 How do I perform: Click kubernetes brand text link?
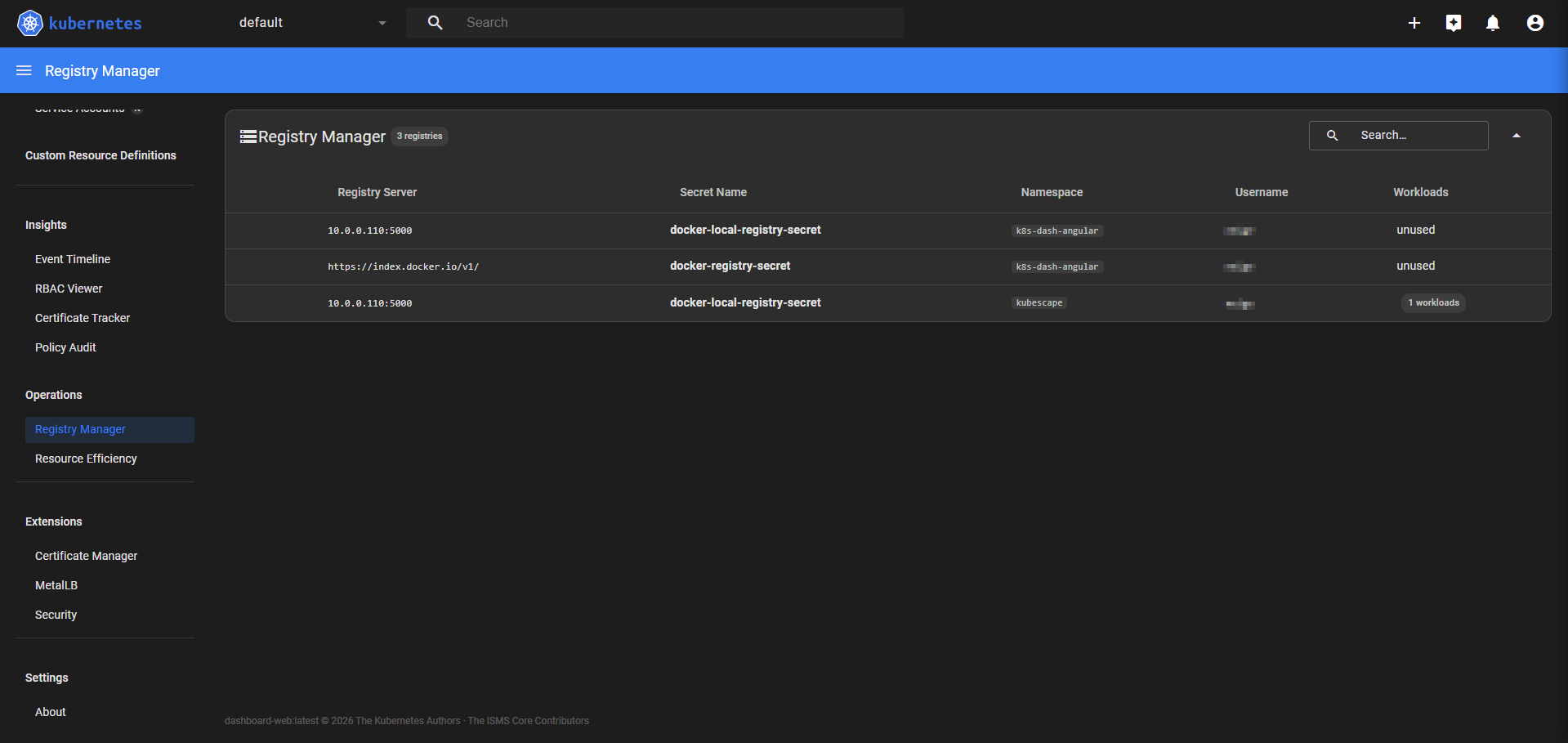point(95,23)
